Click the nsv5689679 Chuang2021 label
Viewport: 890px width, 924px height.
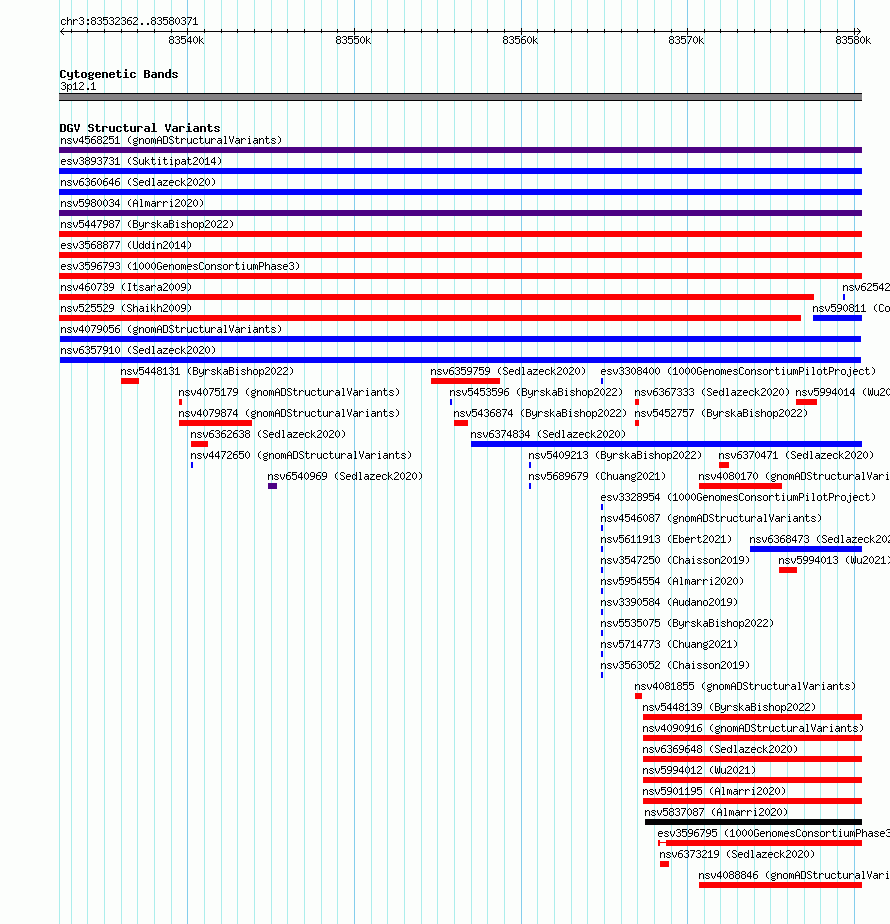597,476
